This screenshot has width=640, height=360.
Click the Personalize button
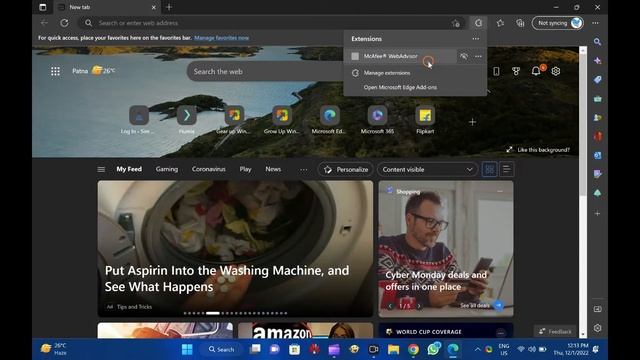tap(346, 169)
